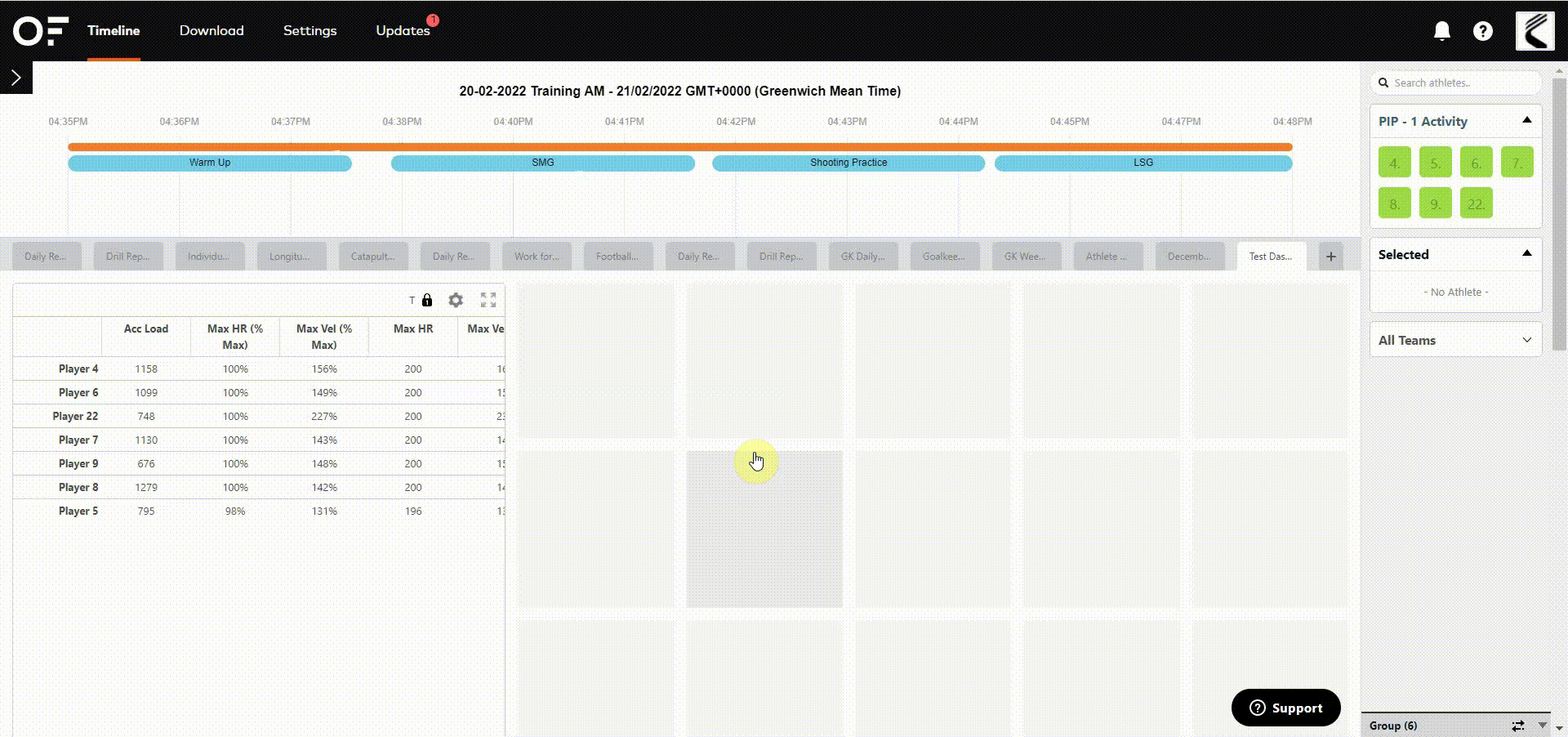Open the notifications bell
1568x737 pixels.
[1442, 30]
